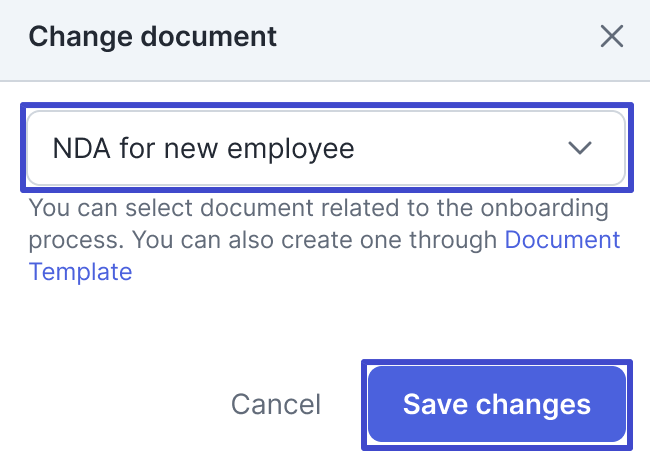This screenshot has height=475, width=650.
Task: Click the 'Document' word of the link
Action: [x=562, y=240]
